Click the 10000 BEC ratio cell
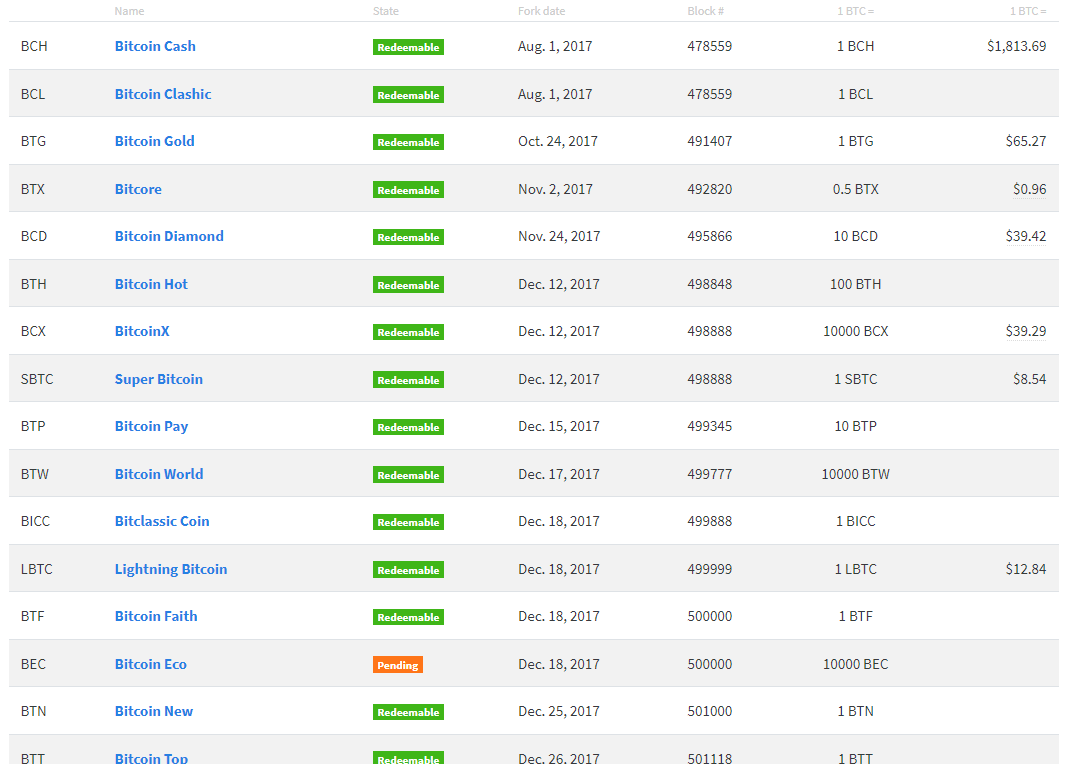The width and height of the screenshot is (1074, 764). [856, 665]
